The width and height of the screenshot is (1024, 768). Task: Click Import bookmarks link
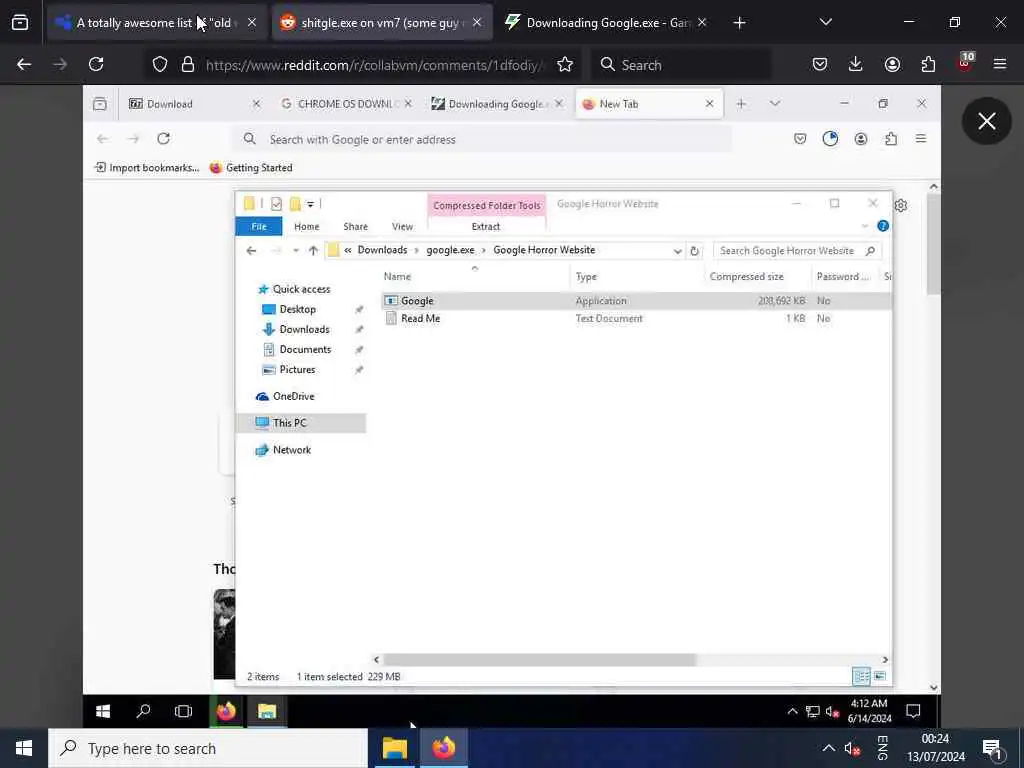tap(147, 168)
